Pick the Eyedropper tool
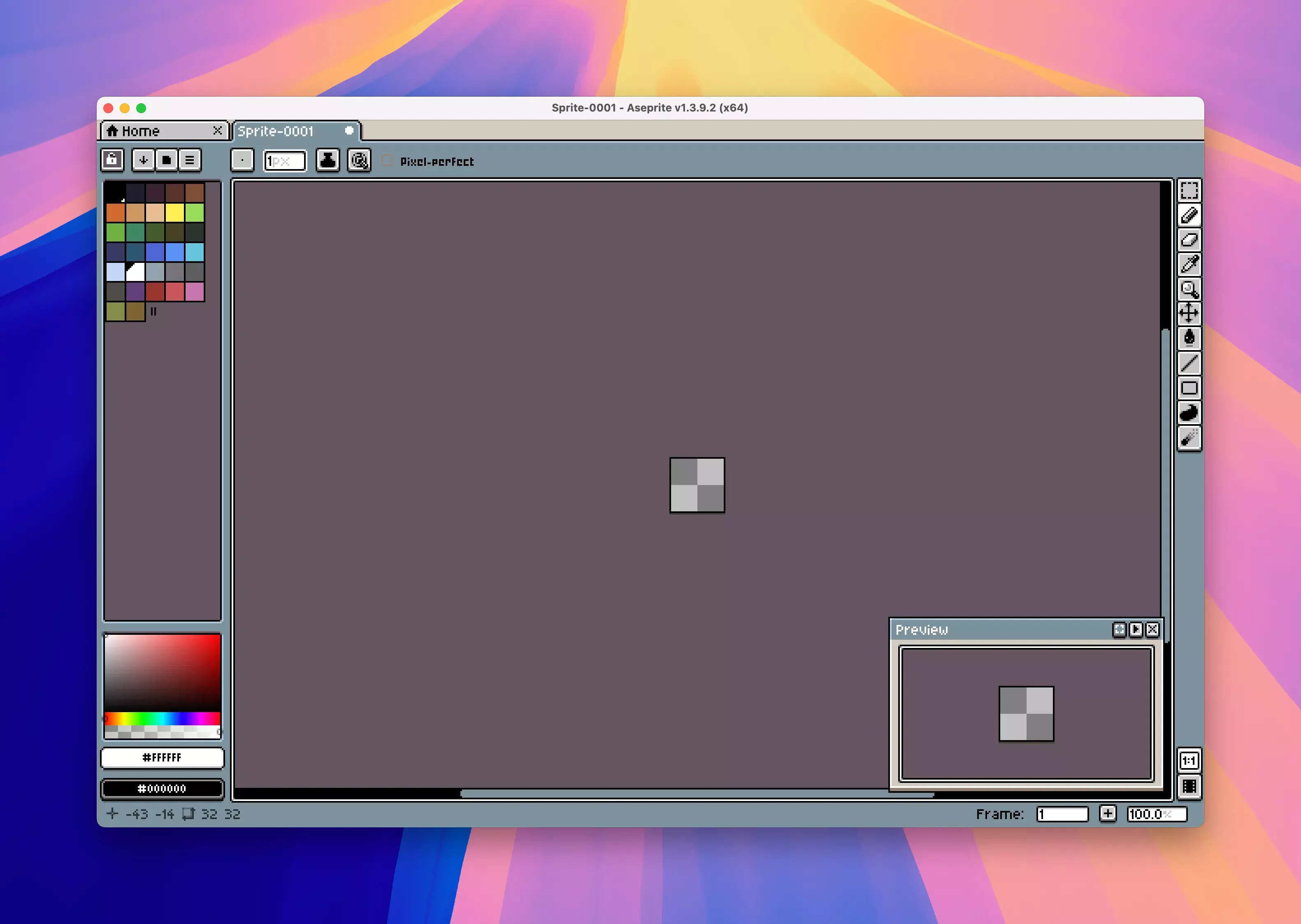Image resolution: width=1301 pixels, height=924 pixels. (1189, 265)
